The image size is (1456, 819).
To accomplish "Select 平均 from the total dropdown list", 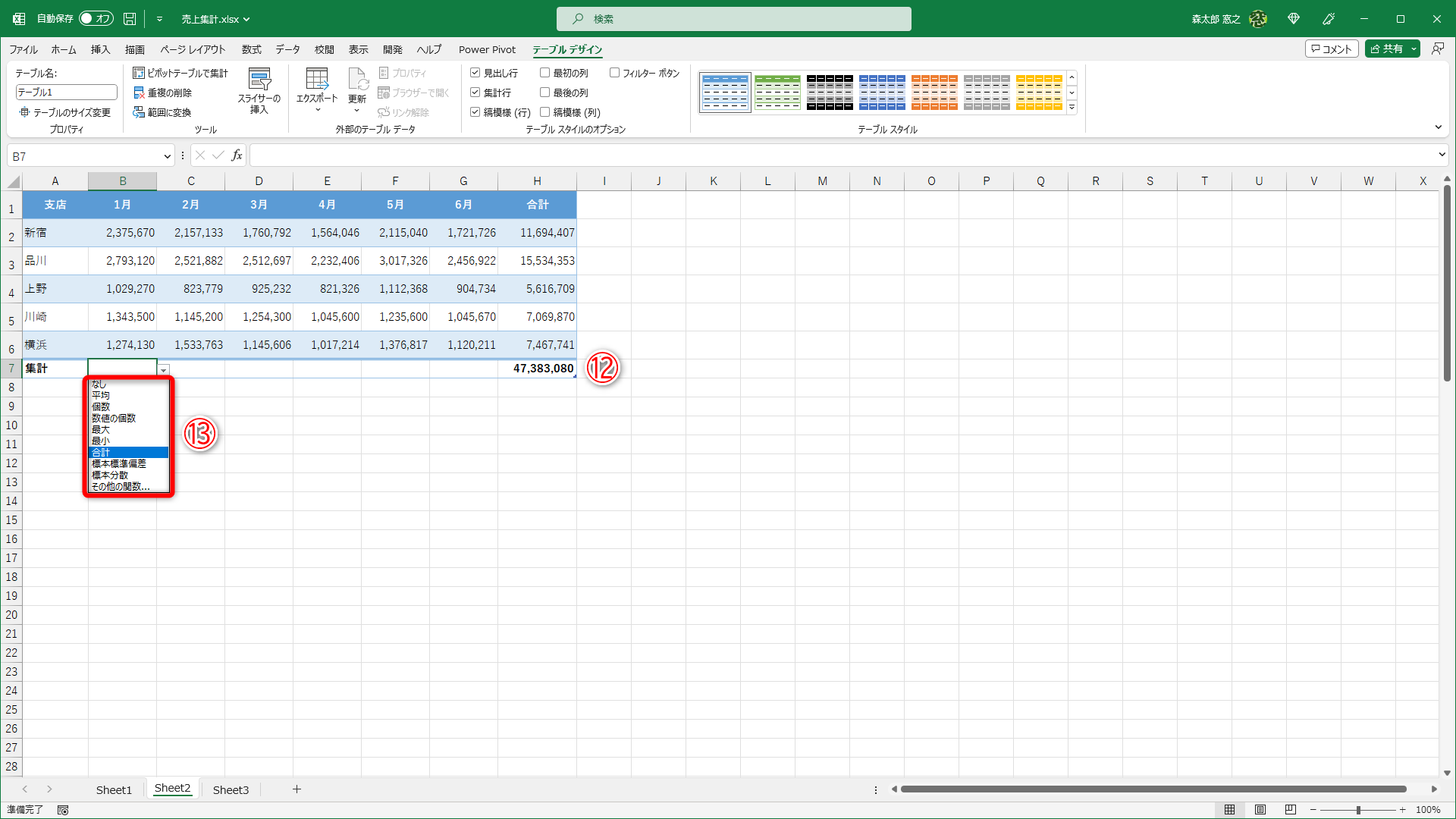I will (101, 395).
